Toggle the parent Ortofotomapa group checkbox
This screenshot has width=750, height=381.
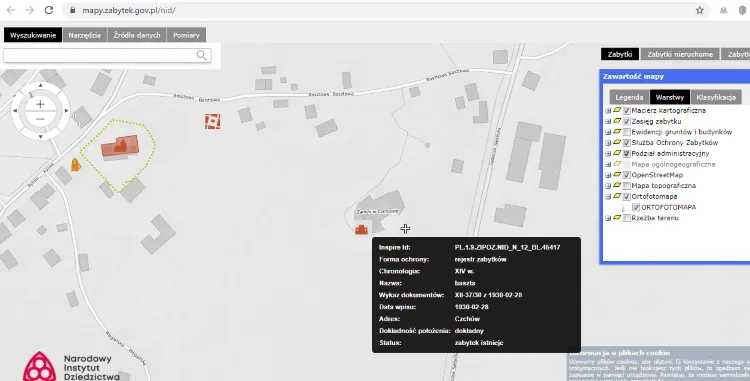pyautogui.click(x=627, y=196)
